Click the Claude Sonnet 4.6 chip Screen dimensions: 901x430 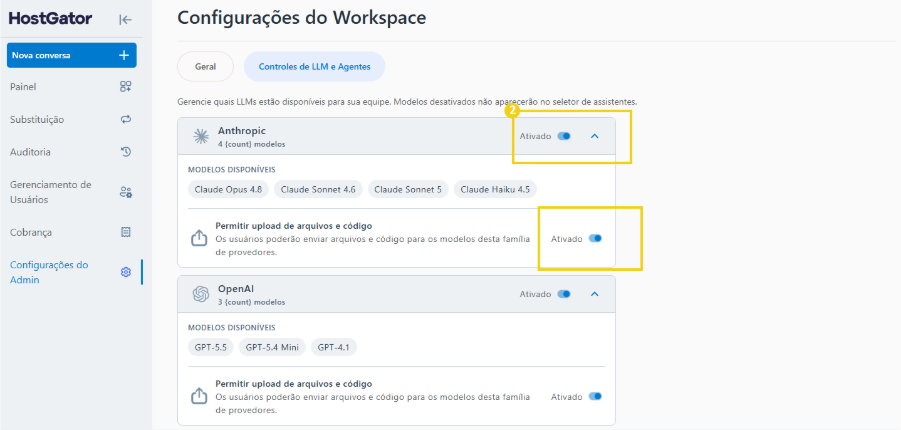tap(318, 189)
